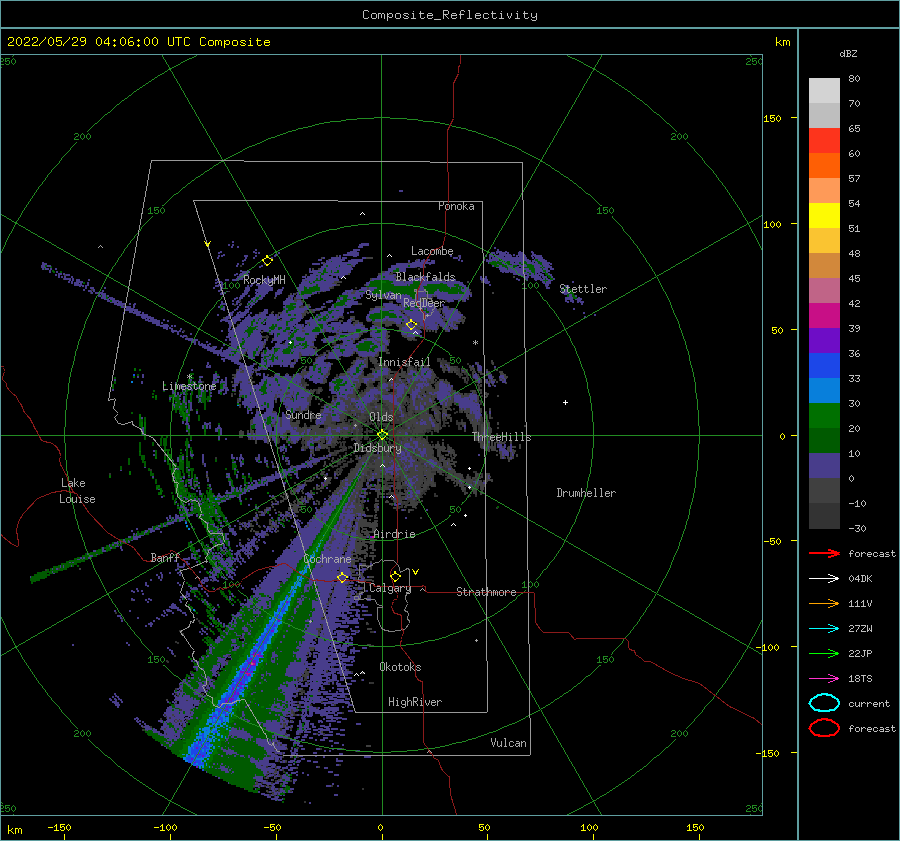Click the Composite_Reflectivity title
Screen dimensions: 900x841
pos(449,15)
